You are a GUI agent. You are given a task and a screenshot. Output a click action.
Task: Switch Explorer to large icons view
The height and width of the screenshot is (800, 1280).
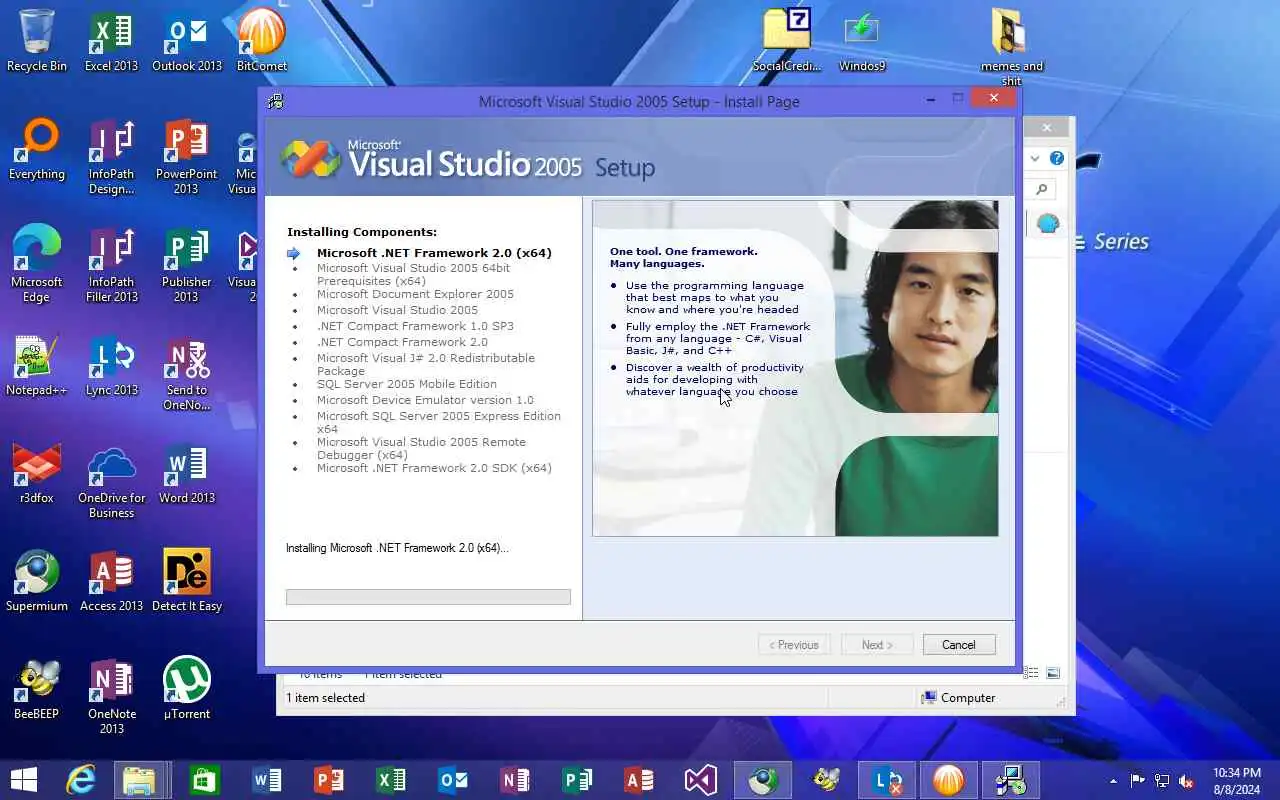1053,674
